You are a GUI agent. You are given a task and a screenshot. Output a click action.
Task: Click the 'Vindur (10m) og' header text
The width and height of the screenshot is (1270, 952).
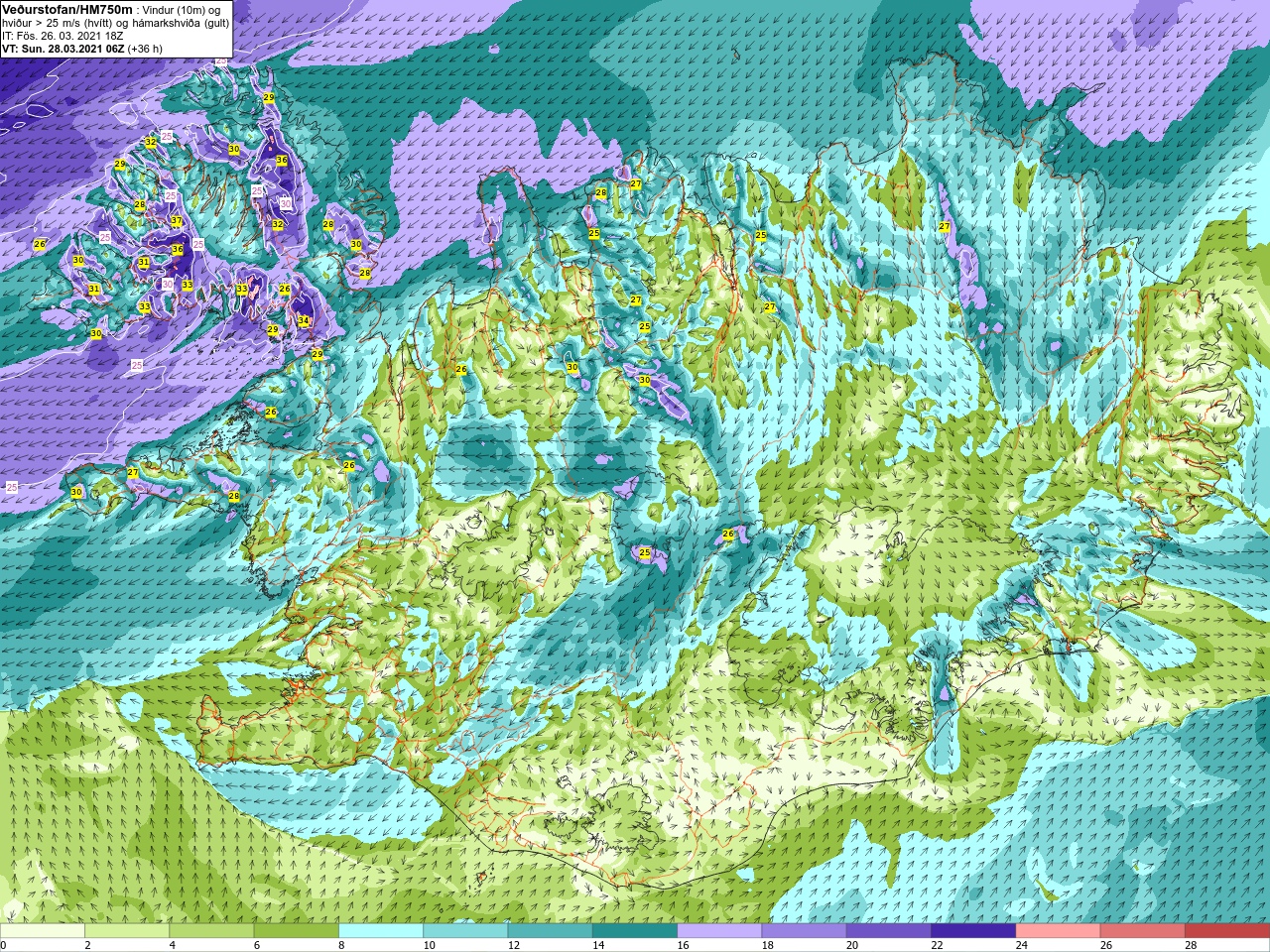pos(181,10)
